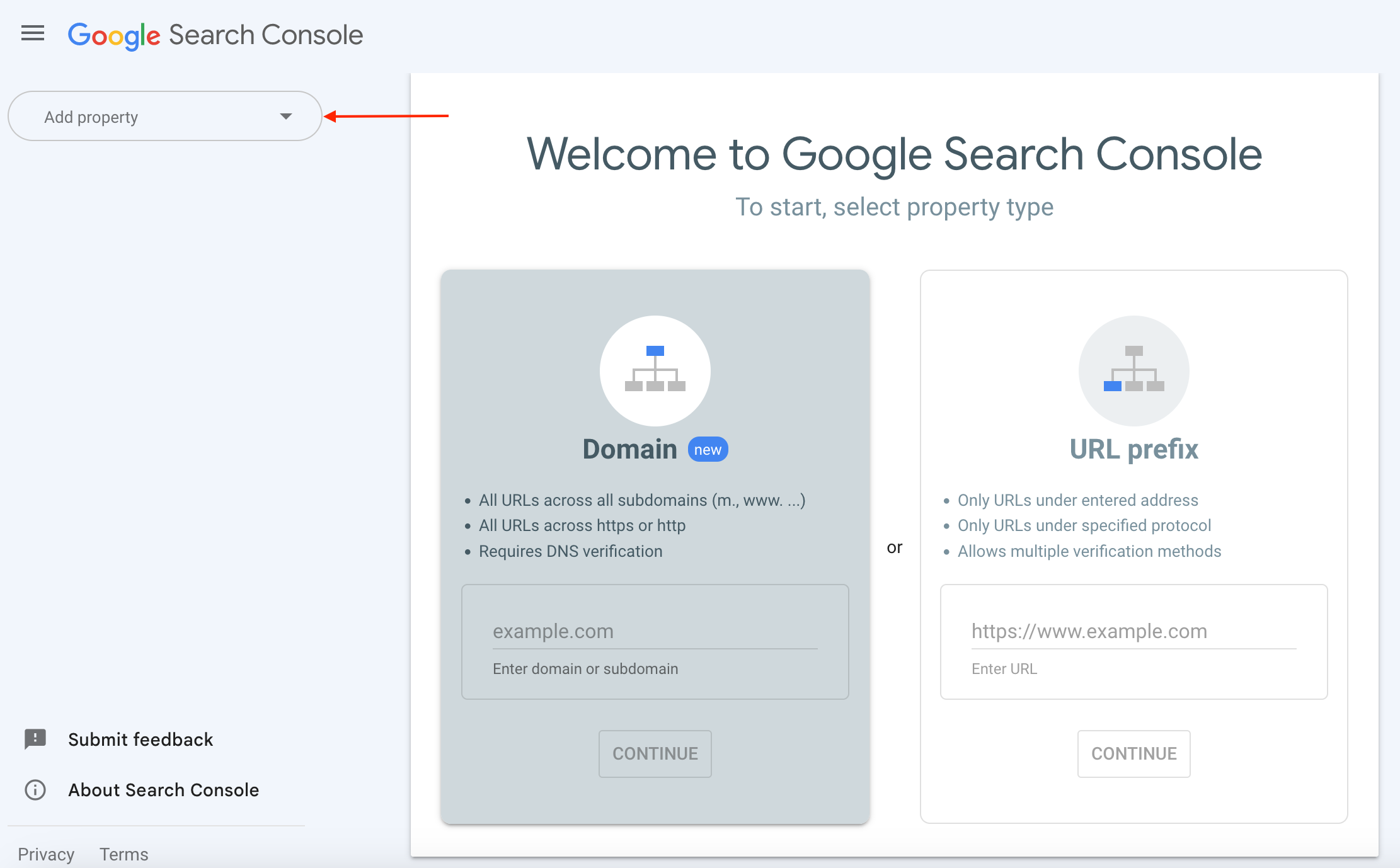The height and width of the screenshot is (868, 1400).
Task: Click 'Requires DNS verification' bullet text
Action: 571,551
